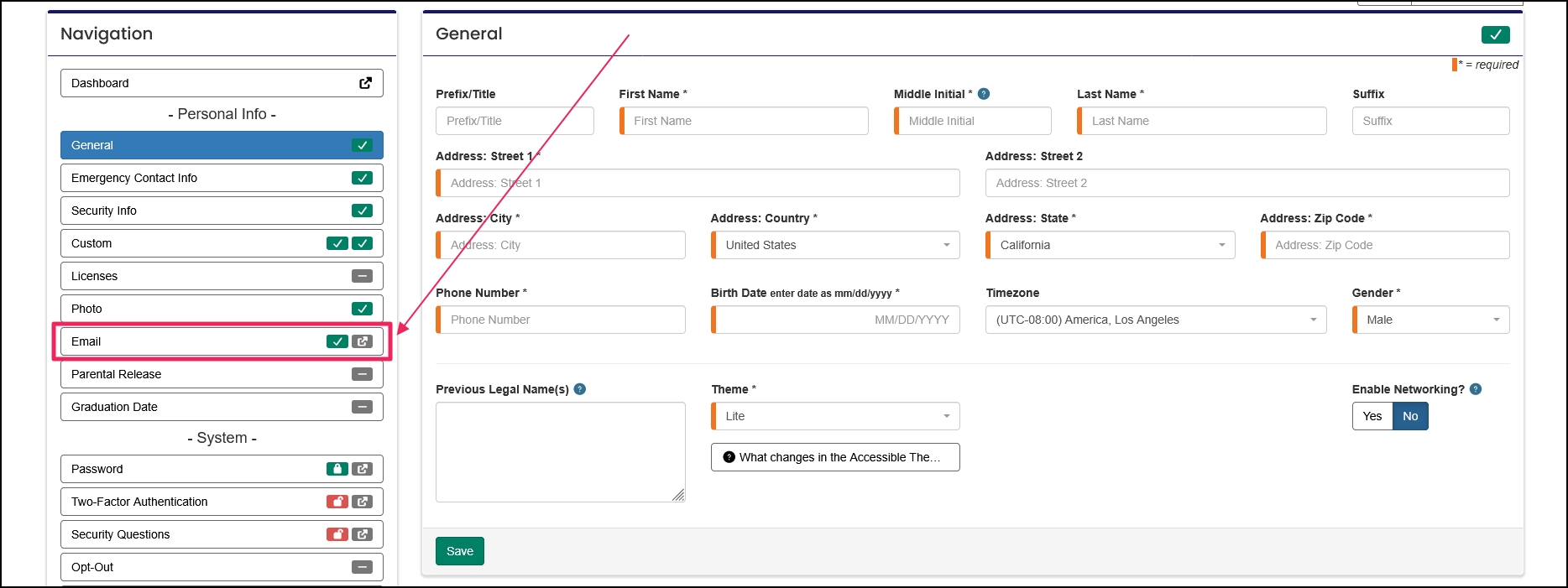Screen dimensions: 1568x588
Task: Click the green checkmark in General header
Action: tap(1495, 34)
